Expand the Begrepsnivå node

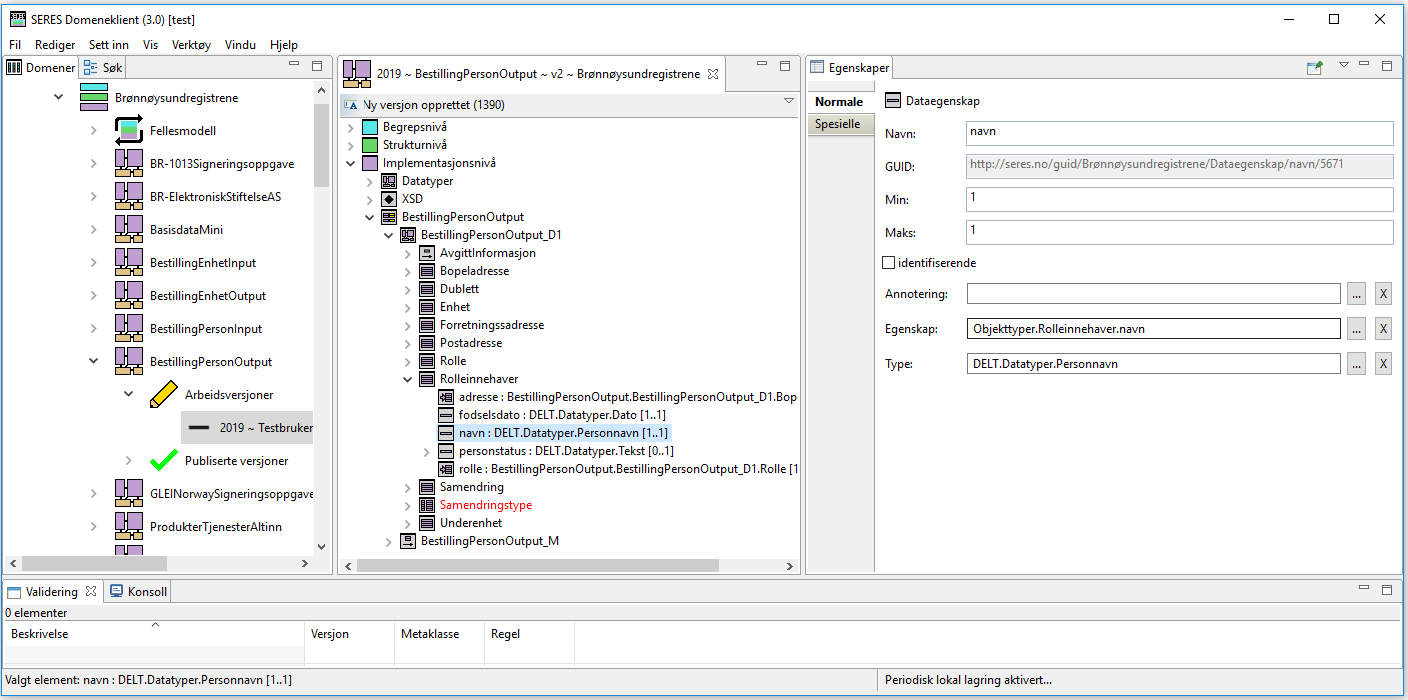click(350, 127)
